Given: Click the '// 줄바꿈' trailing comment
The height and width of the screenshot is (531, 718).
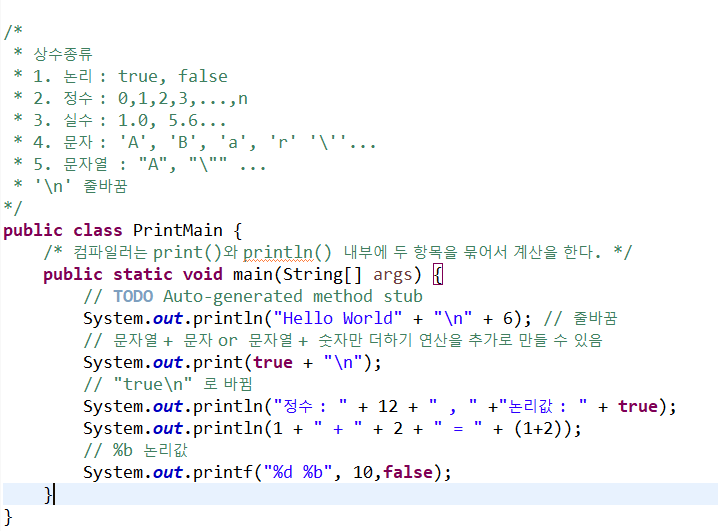Looking at the screenshot, I should coord(581,318).
